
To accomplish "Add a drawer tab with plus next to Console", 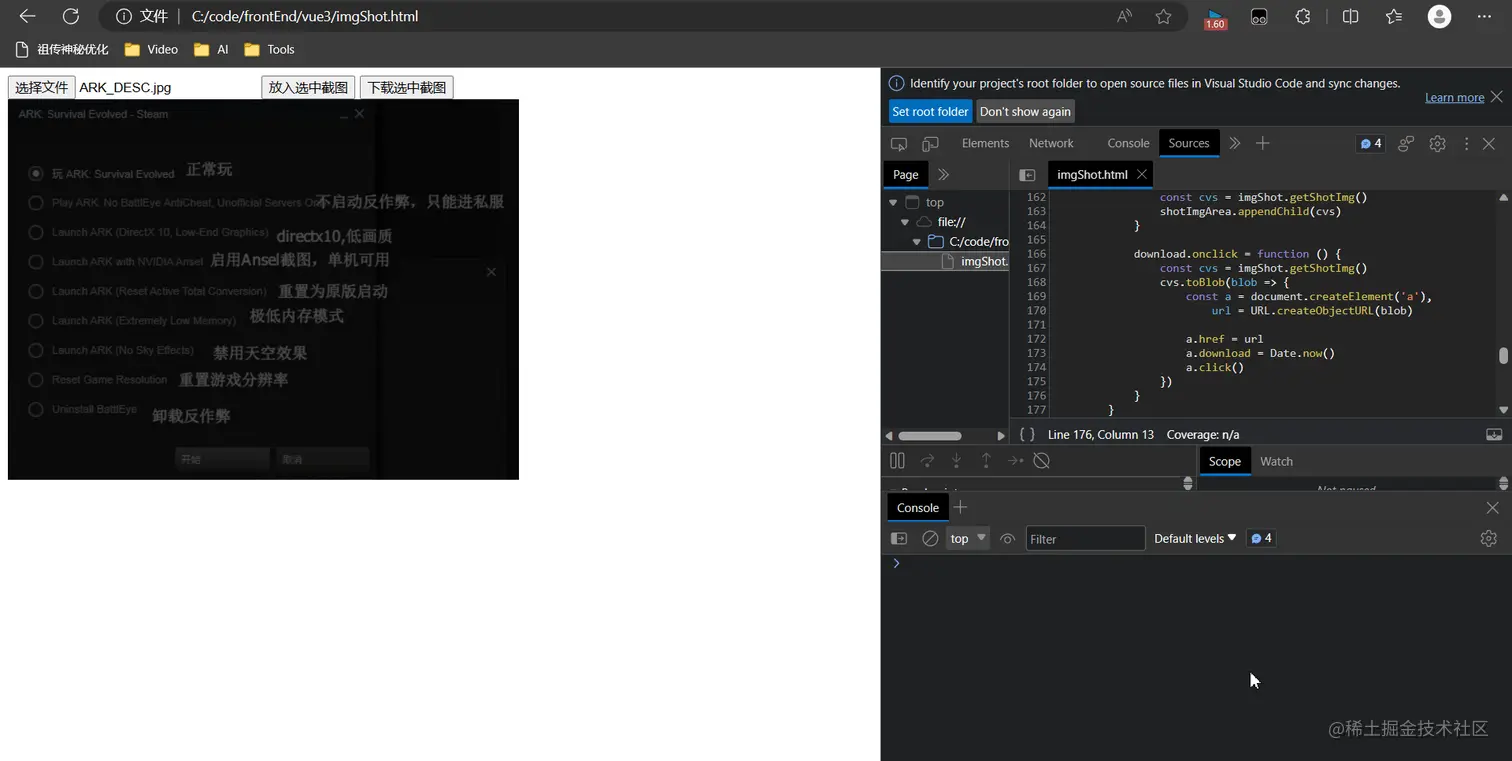I will point(960,507).
